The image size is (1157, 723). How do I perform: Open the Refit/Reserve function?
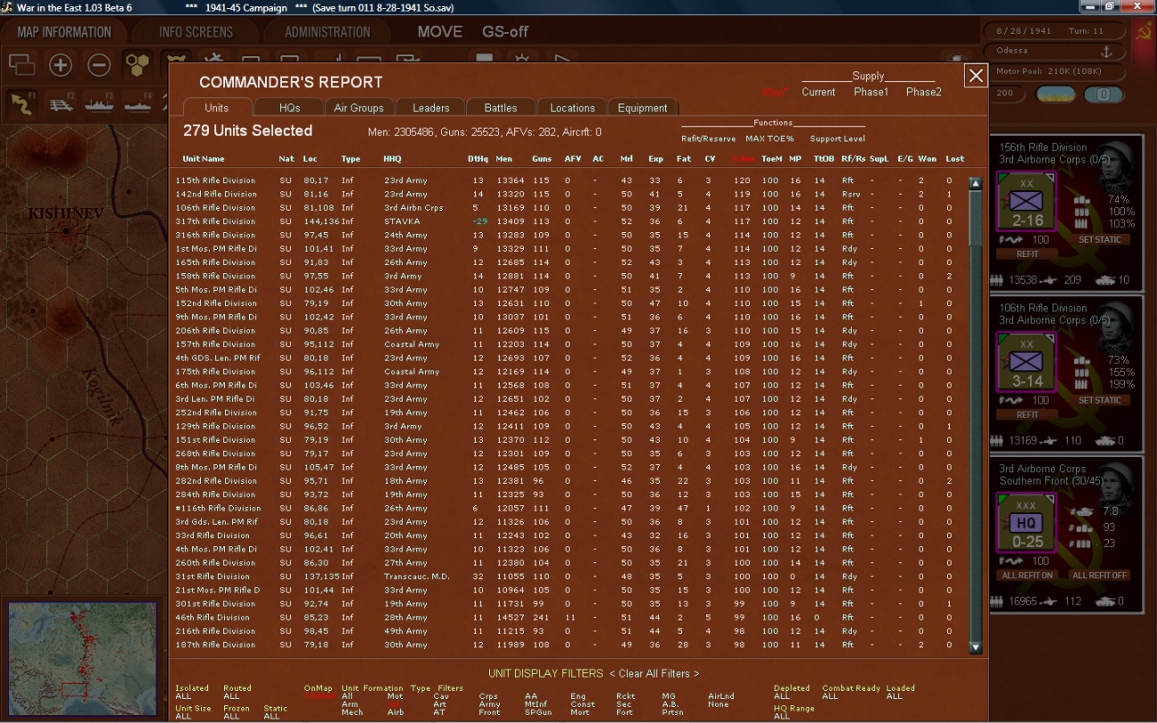708,139
